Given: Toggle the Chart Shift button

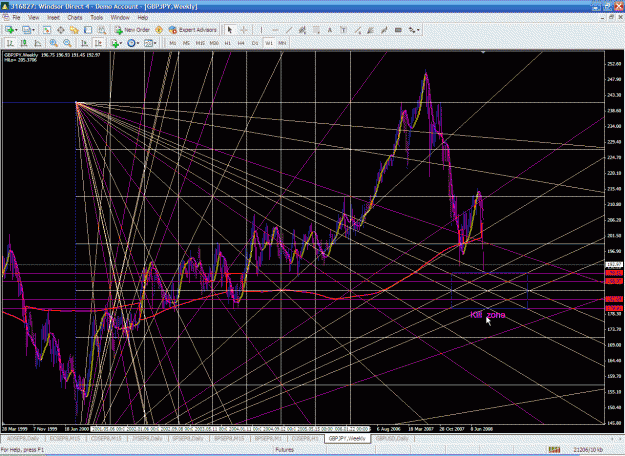Looking at the screenshot, I should (x=98, y=43).
